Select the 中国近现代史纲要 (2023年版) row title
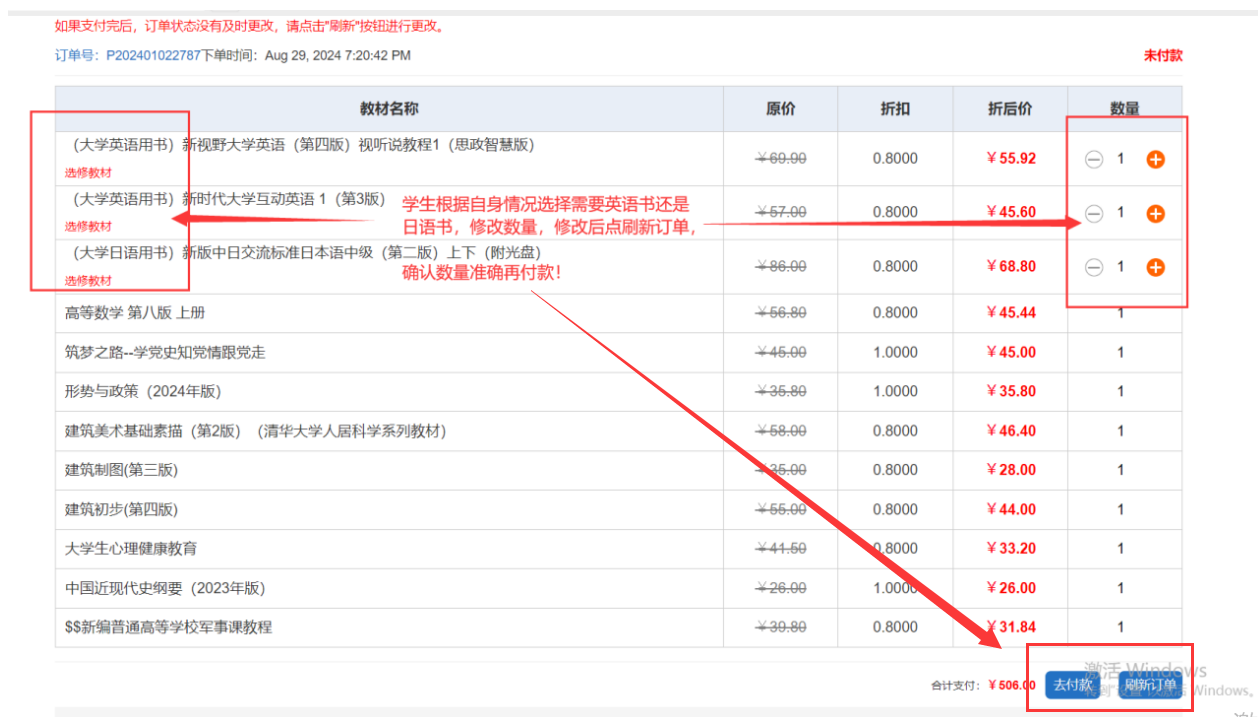The height and width of the screenshot is (717, 1258). pyautogui.click(x=165, y=588)
